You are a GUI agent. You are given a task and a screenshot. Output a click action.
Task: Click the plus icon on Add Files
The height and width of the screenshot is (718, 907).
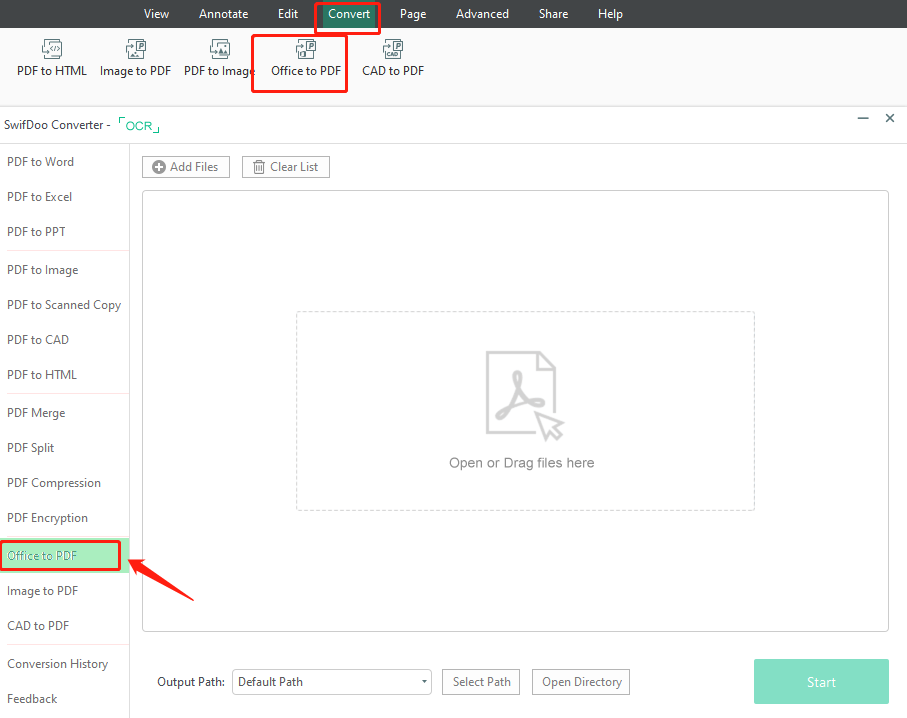click(x=158, y=167)
